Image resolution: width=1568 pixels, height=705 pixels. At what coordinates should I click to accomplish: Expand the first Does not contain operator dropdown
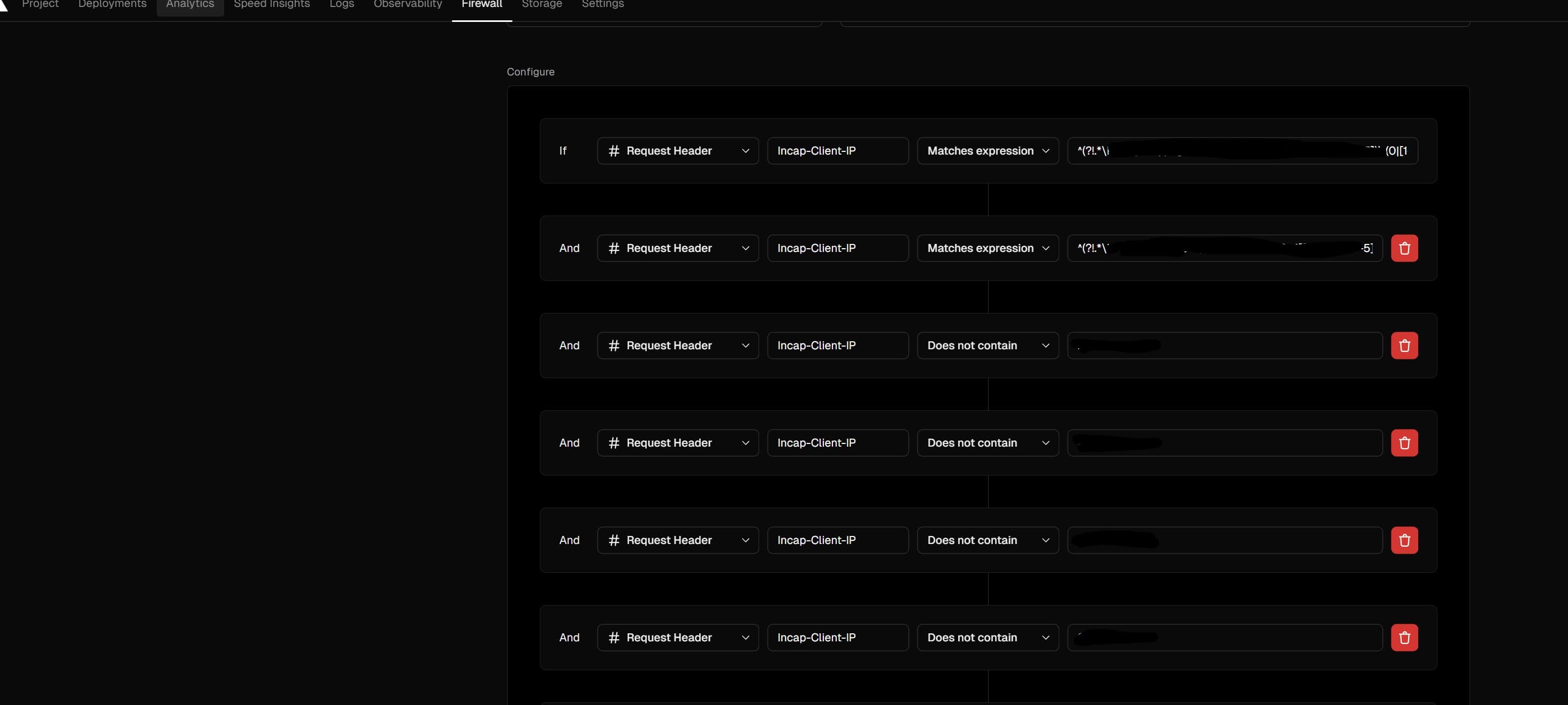pyautogui.click(x=988, y=345)
